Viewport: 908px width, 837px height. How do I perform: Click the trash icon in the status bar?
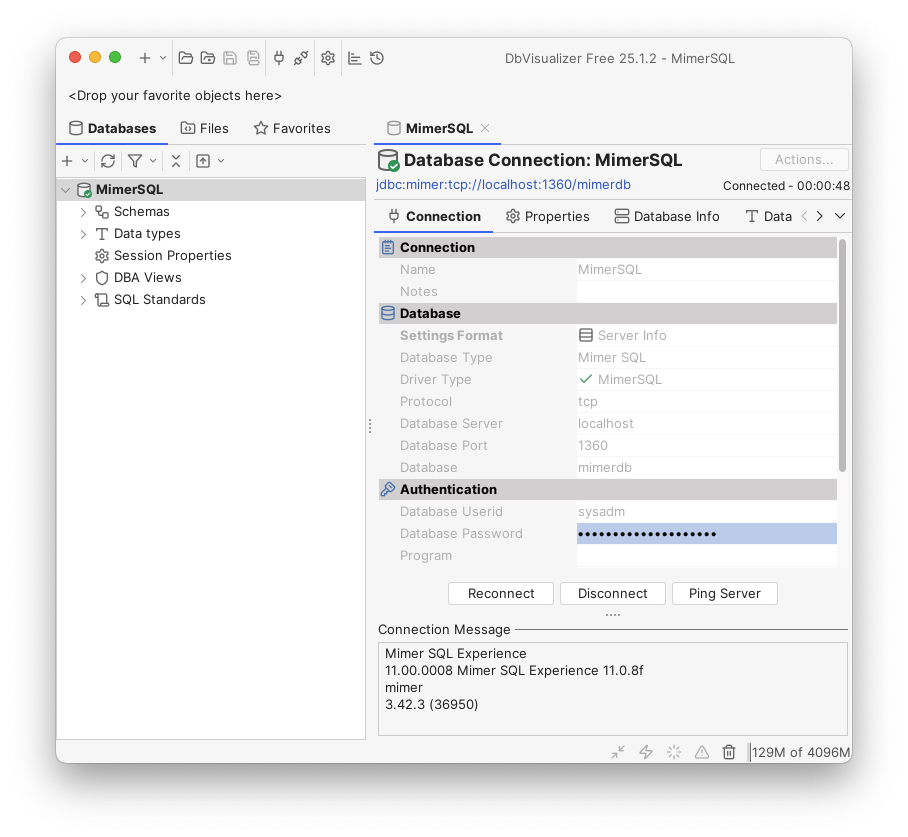coord(729,751)
